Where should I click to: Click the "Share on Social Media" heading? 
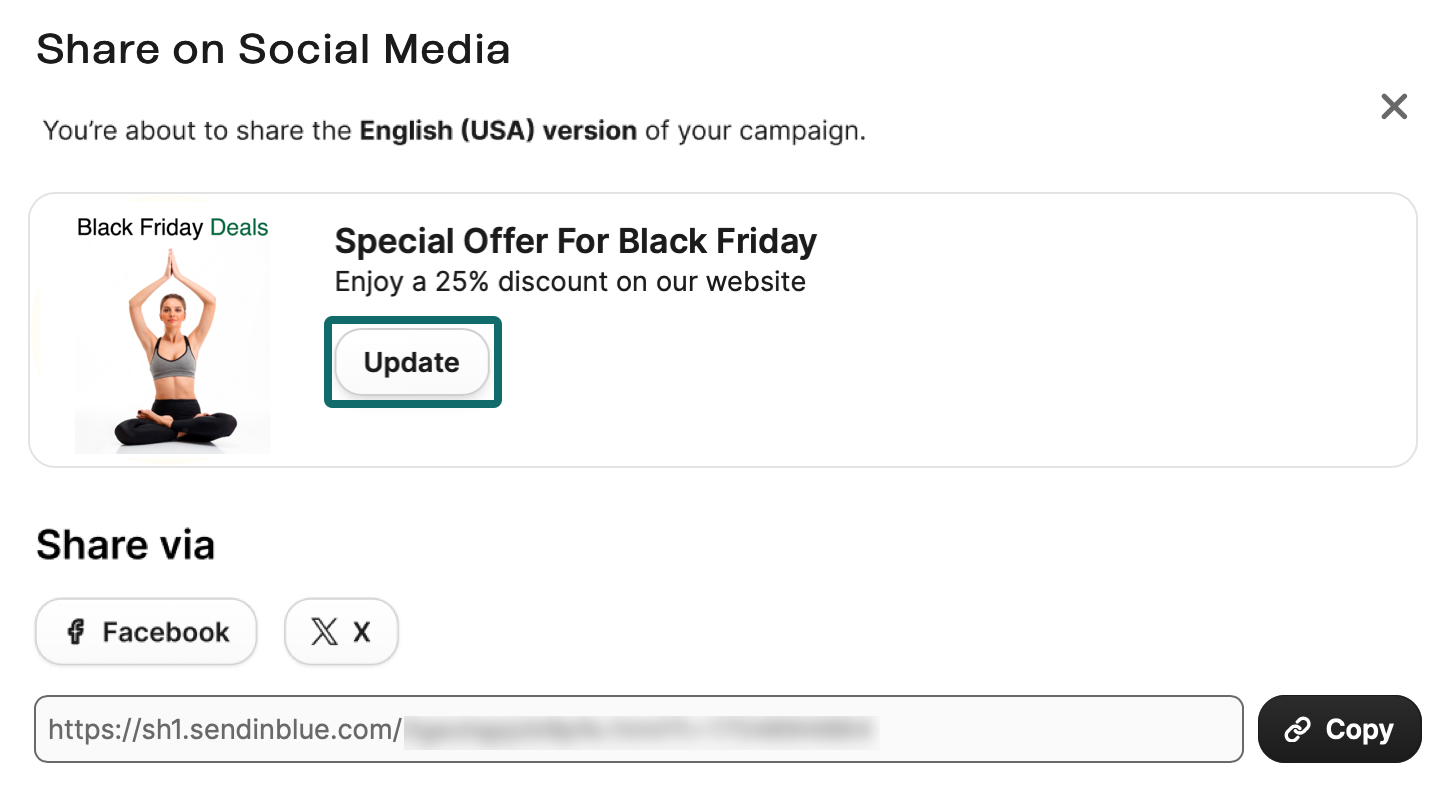coord(273,49)
